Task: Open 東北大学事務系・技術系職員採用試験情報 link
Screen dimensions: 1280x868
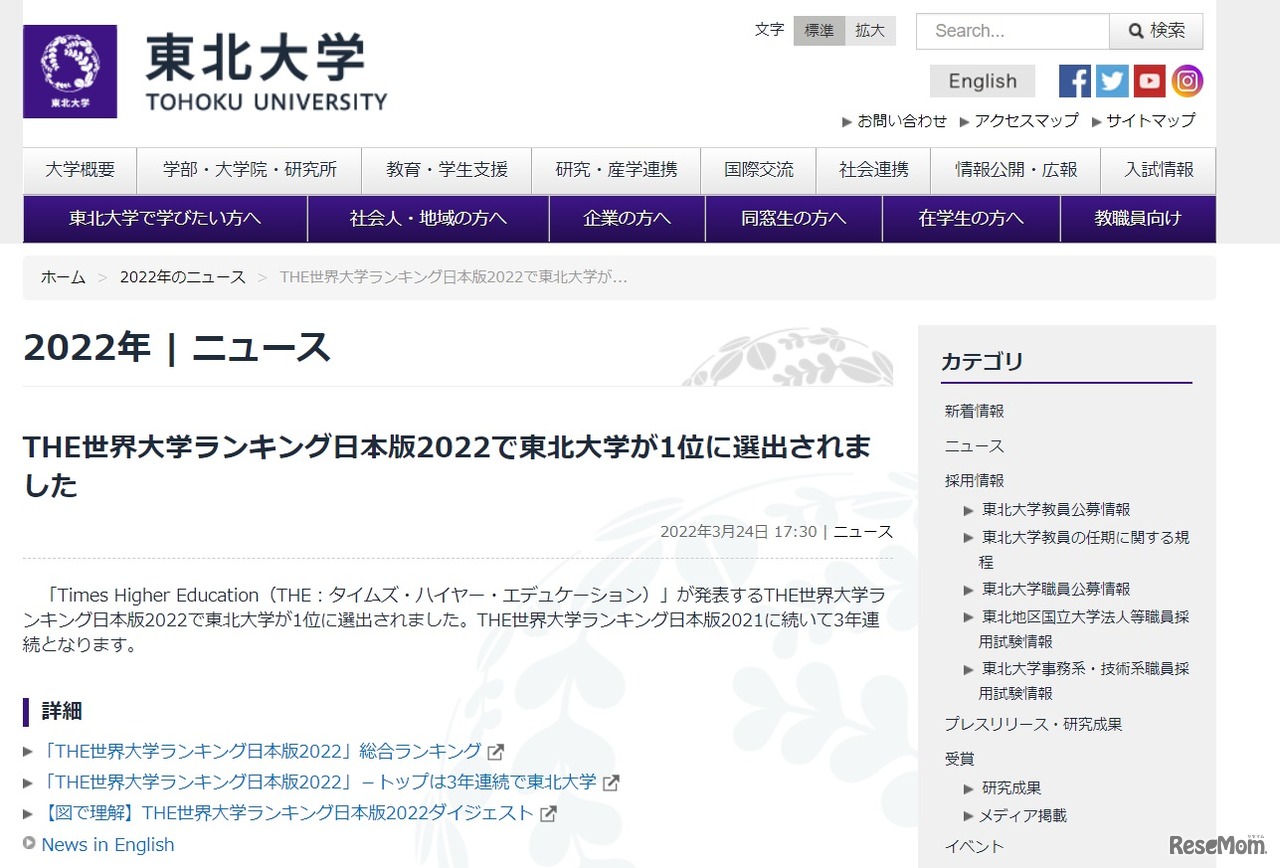Action: 1085,681
